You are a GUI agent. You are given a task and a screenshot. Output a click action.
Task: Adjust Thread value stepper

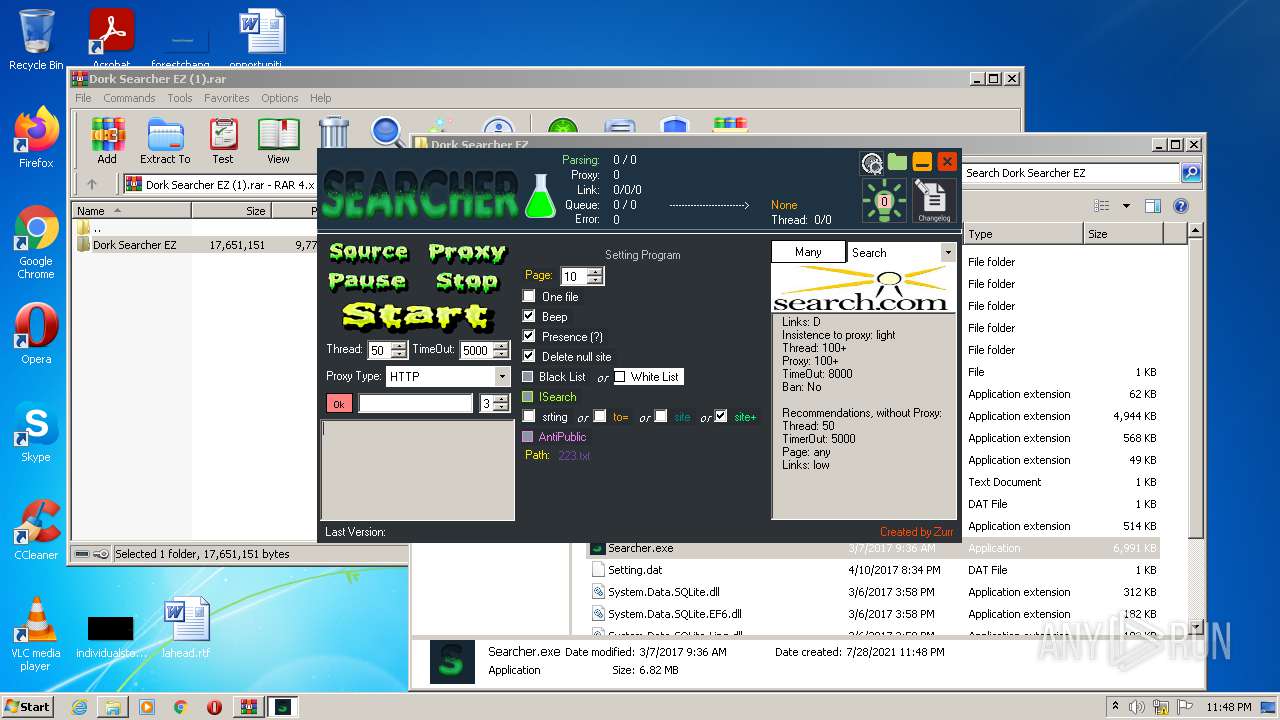398,350
